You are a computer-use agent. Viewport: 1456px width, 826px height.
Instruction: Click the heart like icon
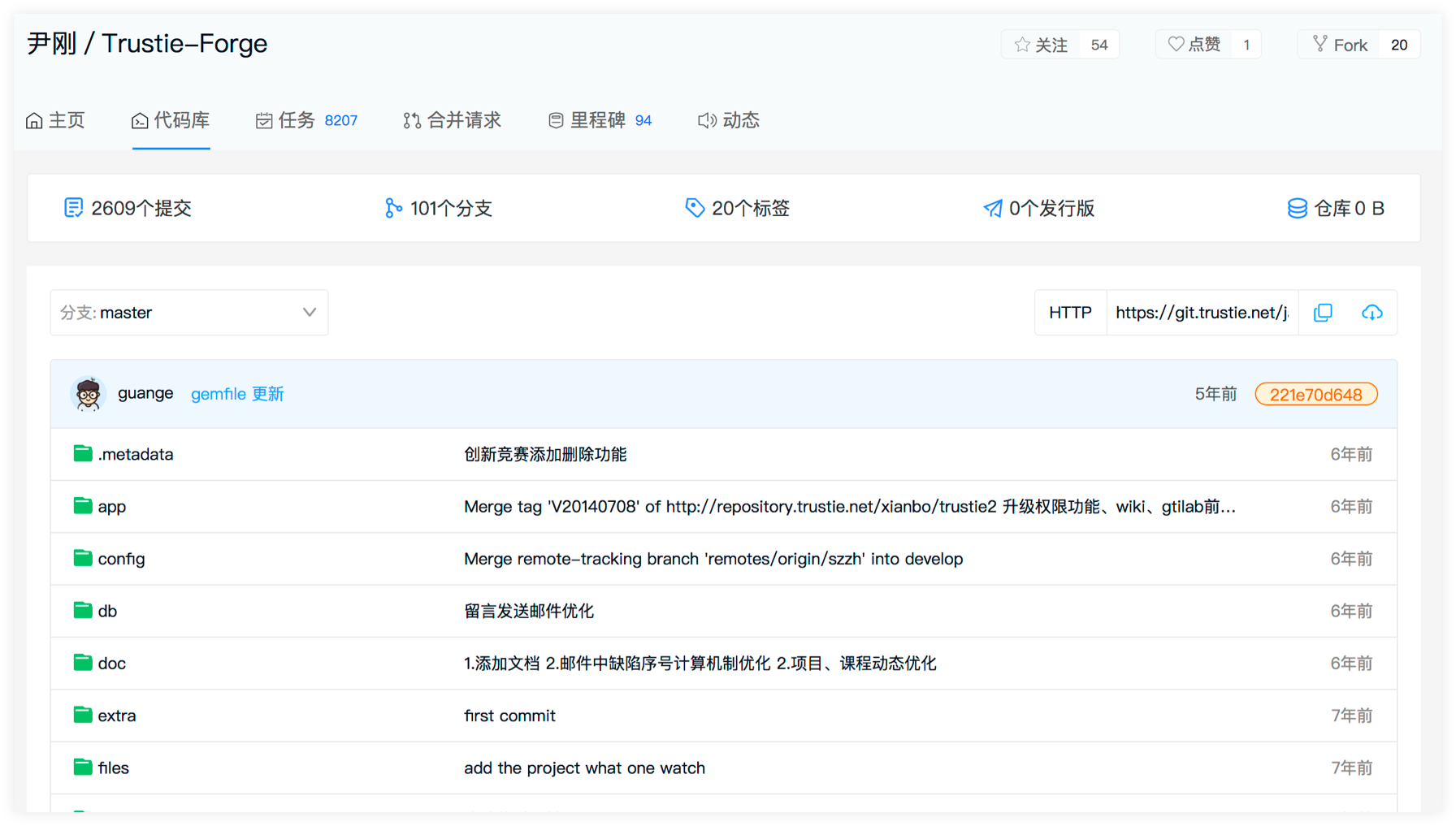click(x=1176, y=45)
